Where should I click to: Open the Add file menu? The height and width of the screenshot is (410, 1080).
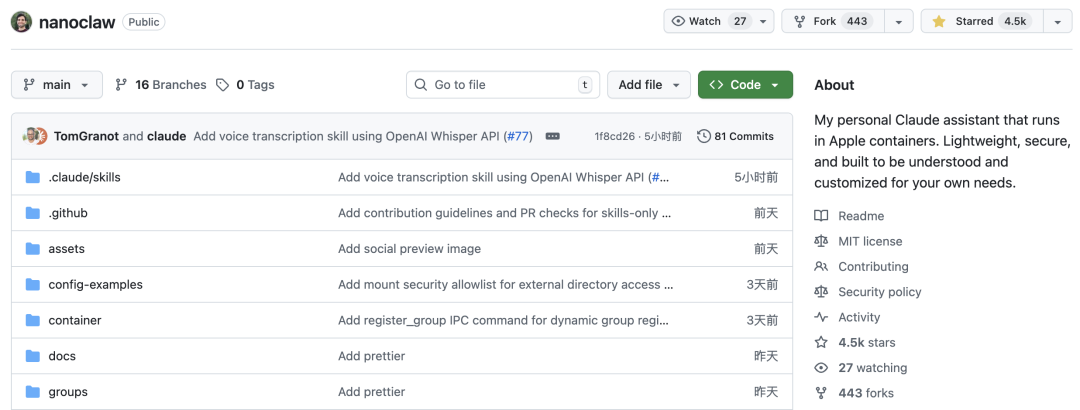[x=649, y=85]
